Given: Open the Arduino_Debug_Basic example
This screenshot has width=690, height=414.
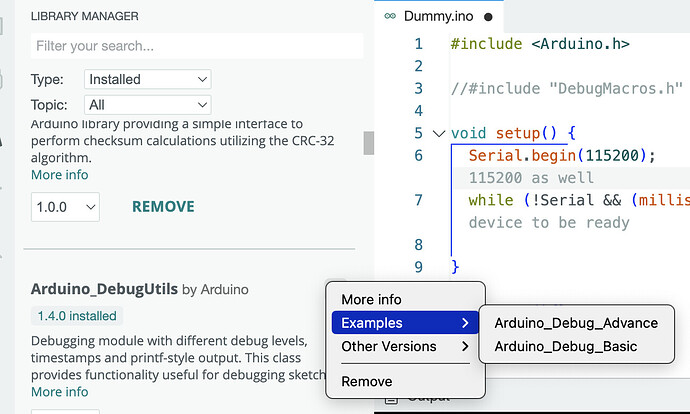Looking at the screenshot, I should [x=566, y=346].
